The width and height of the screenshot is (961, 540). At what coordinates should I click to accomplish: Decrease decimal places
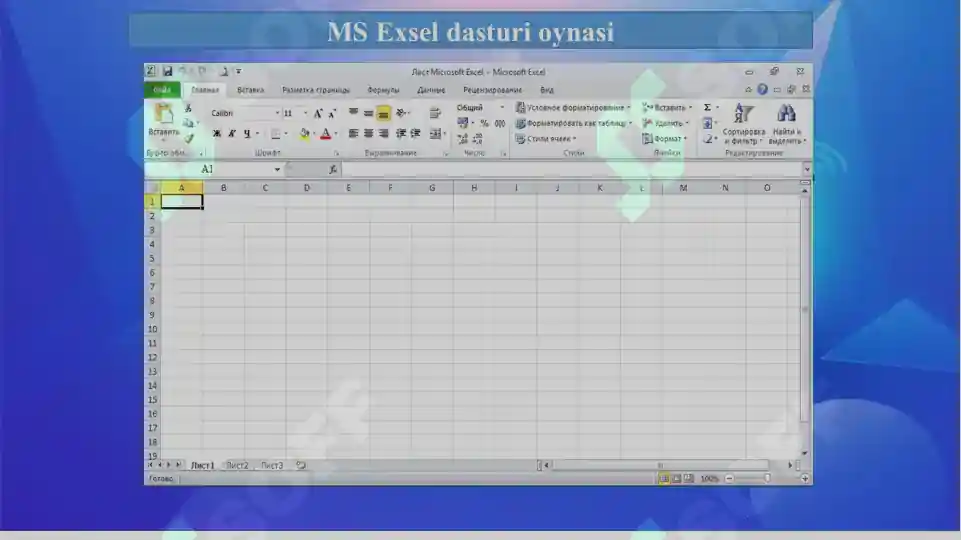tap(478, 140)
